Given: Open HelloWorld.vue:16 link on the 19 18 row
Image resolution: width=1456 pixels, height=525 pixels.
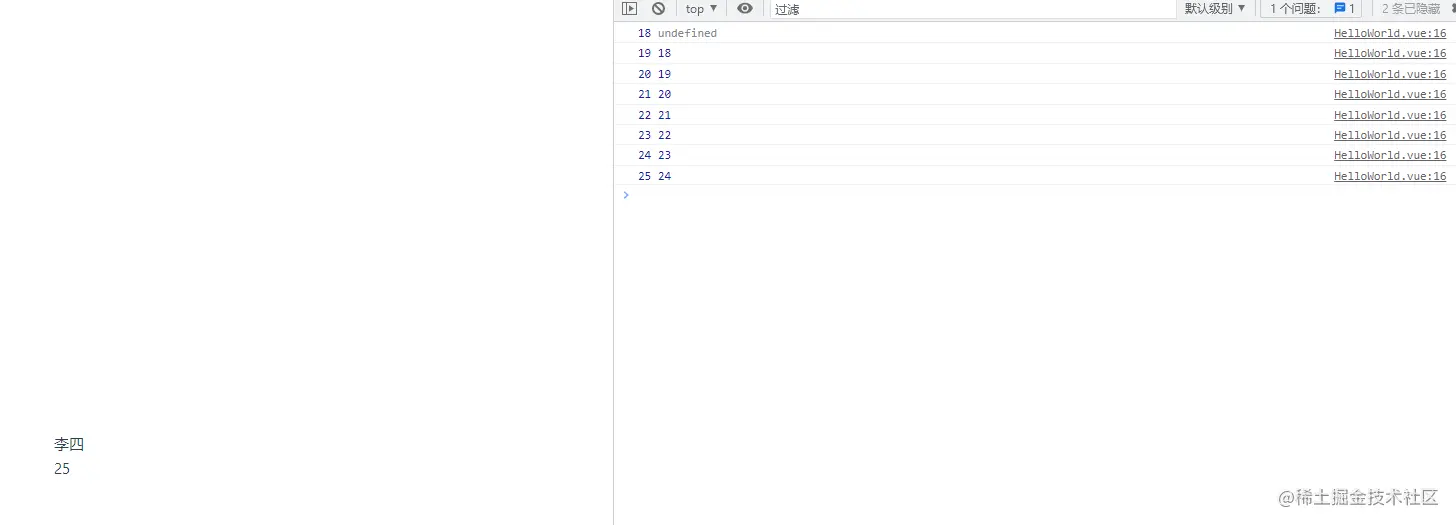Looking at the screenshot, I should [x=1389, y=53].
